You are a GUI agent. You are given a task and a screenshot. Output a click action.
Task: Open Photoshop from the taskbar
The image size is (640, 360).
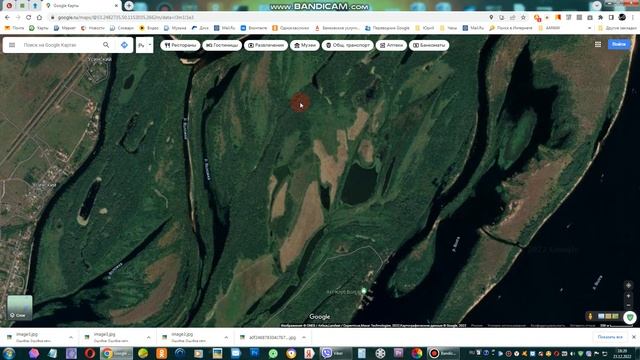(254, 353)
